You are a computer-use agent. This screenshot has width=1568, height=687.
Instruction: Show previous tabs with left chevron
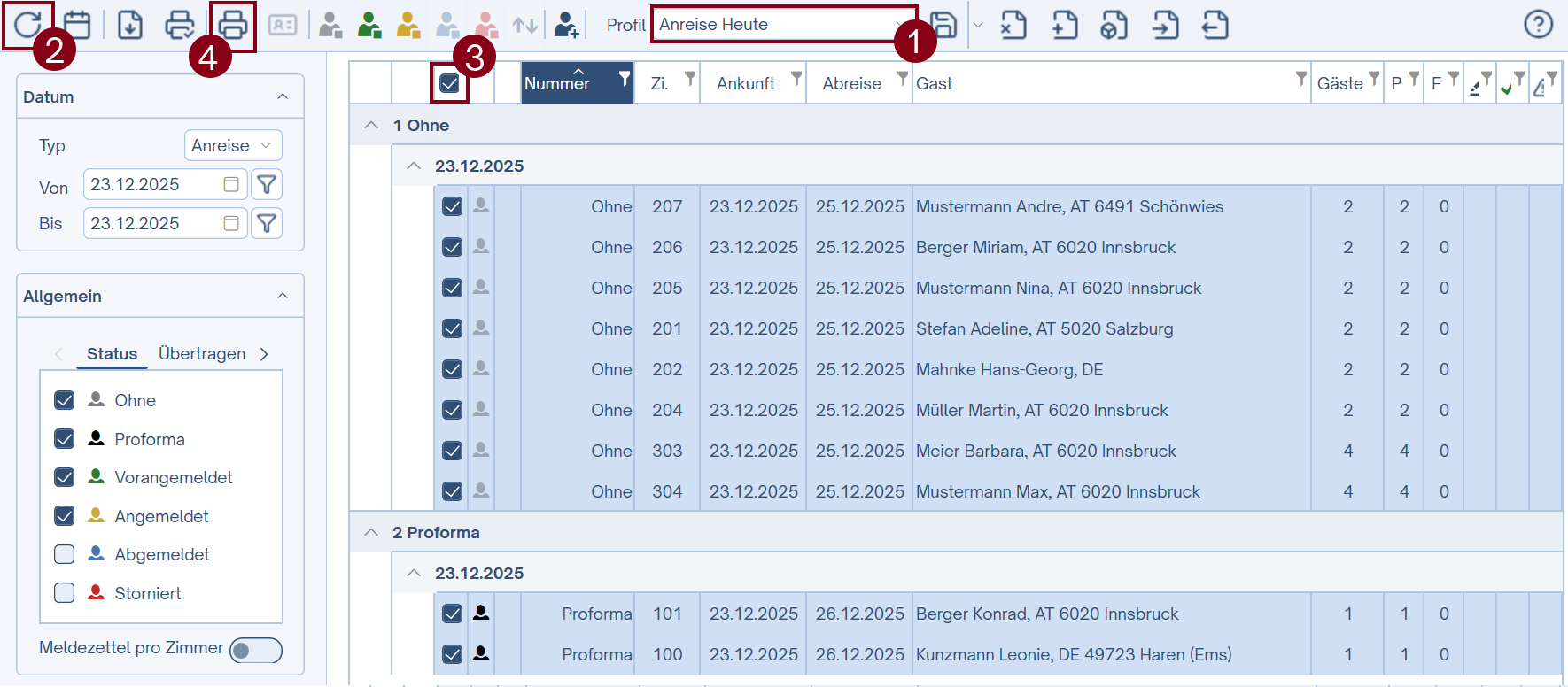[58, 354]
